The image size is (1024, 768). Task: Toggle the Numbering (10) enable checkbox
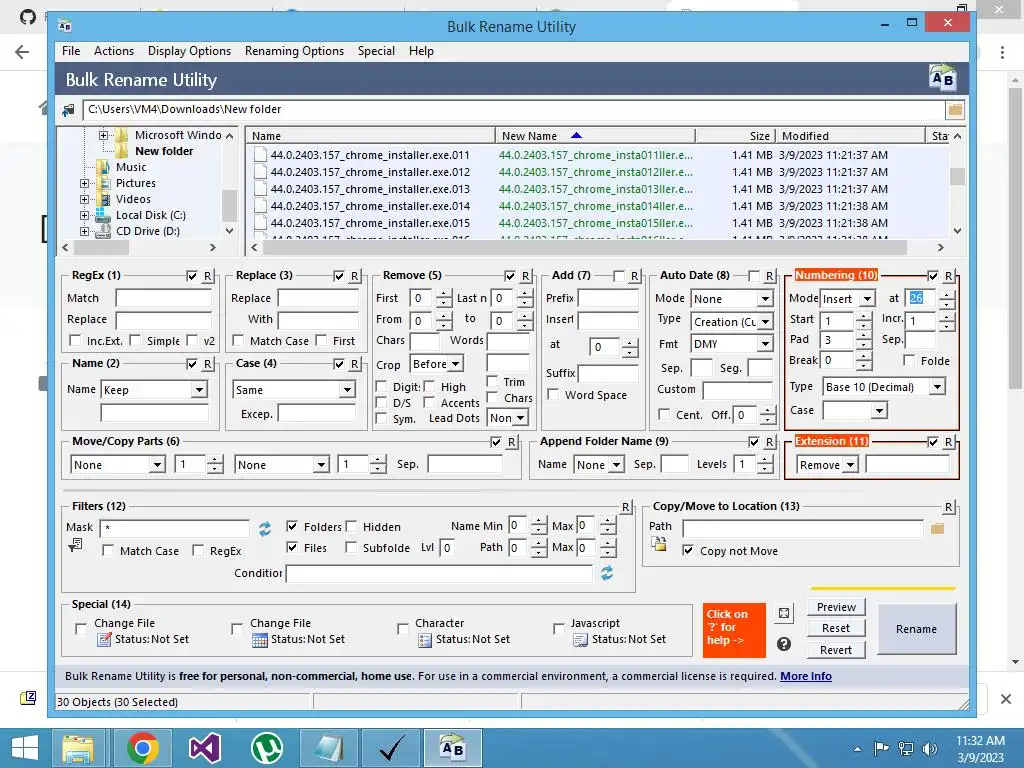pos(933,276)
